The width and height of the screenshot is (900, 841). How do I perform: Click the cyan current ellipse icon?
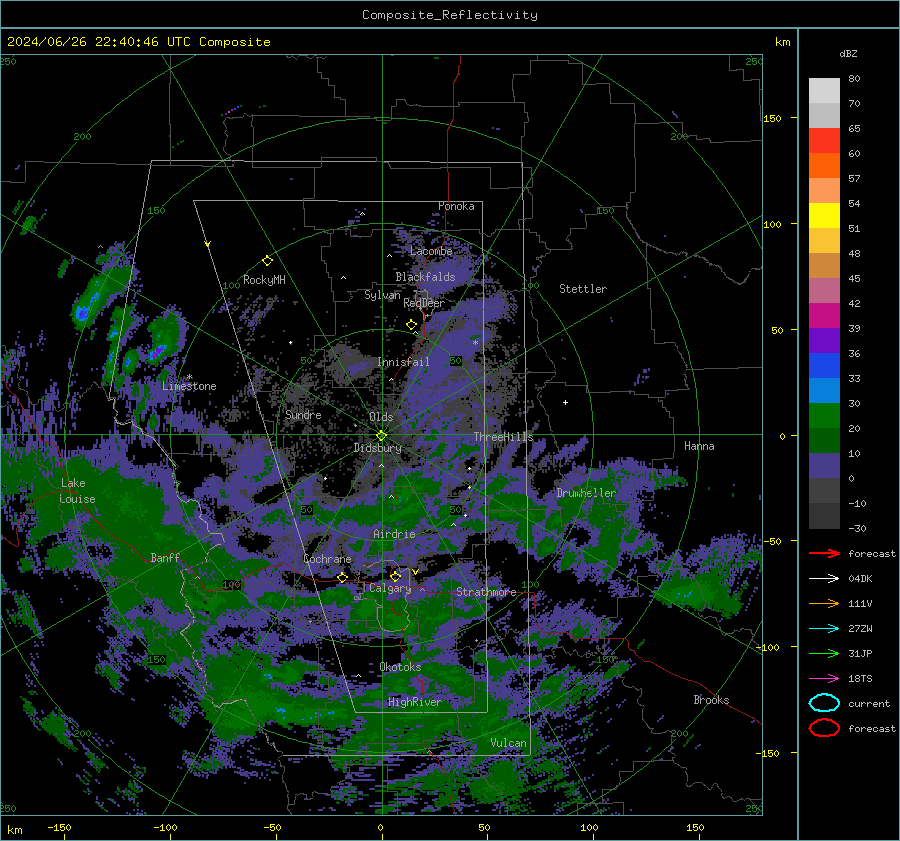coord(824,703)
